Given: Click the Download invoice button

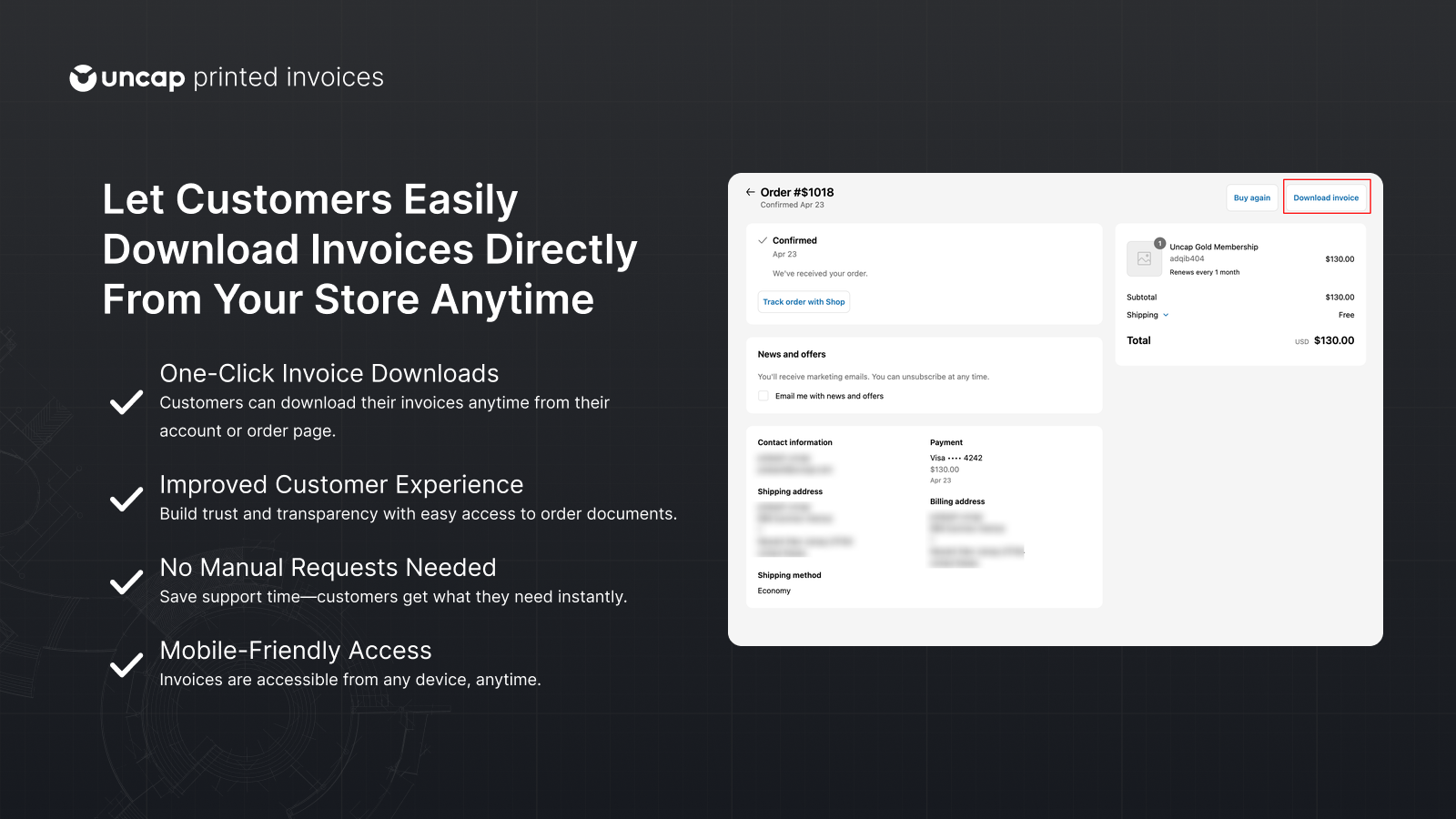Looking at the screenshot, I should point(1326,197).
